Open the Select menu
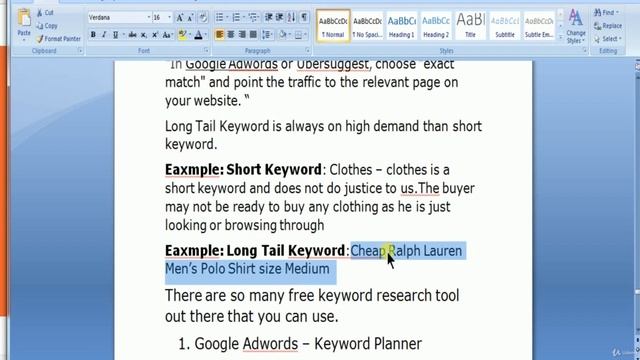Viewport: 640px width, 360px height. point(607,39)
